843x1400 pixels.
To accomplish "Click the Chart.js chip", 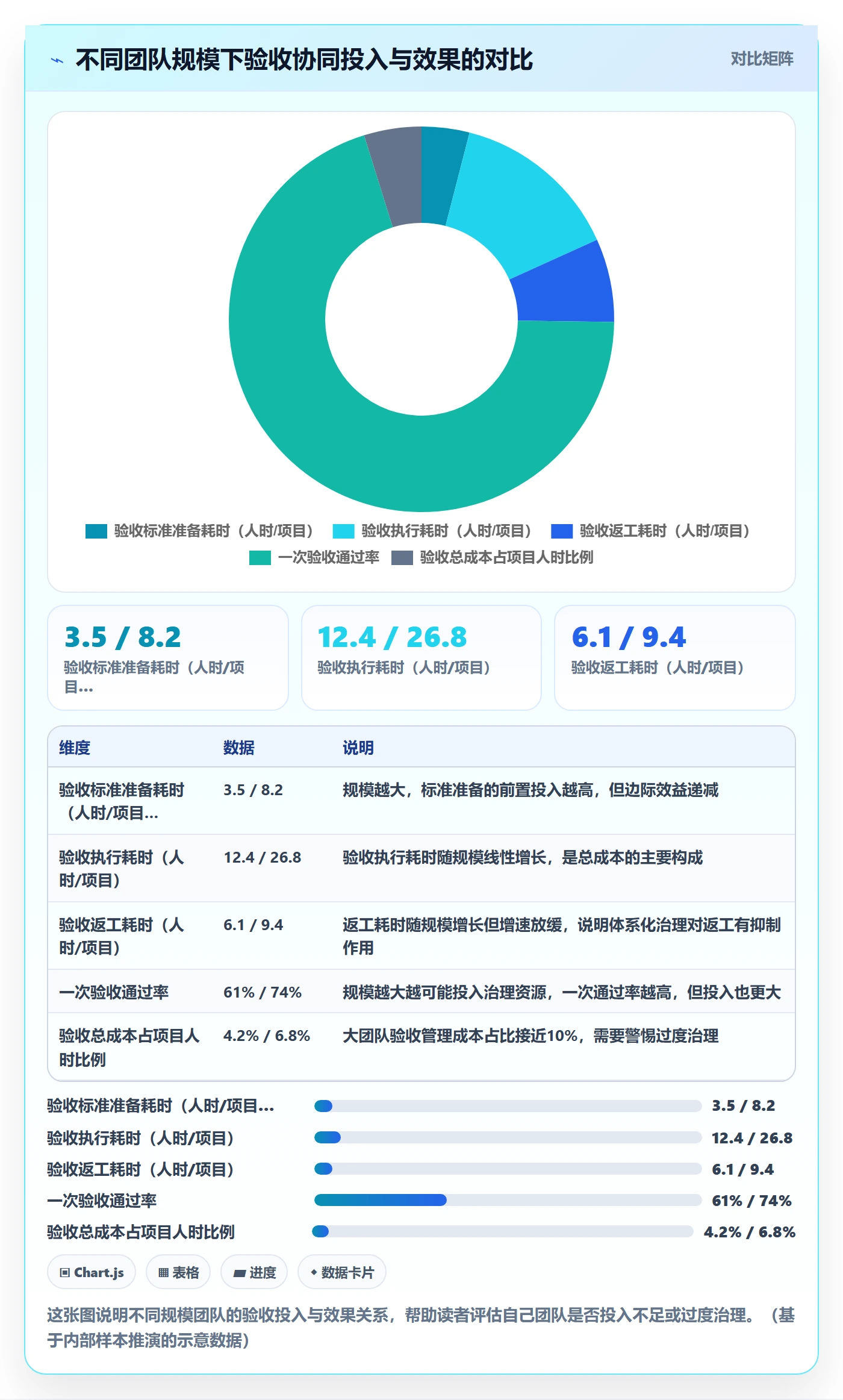I will (92, 1272).
